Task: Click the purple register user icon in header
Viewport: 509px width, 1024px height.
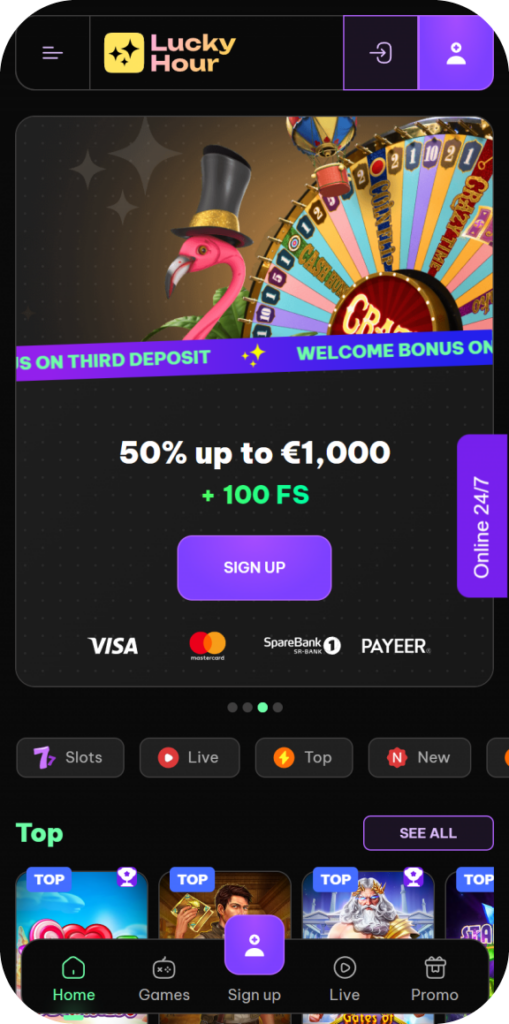Action: click(455, 53)
